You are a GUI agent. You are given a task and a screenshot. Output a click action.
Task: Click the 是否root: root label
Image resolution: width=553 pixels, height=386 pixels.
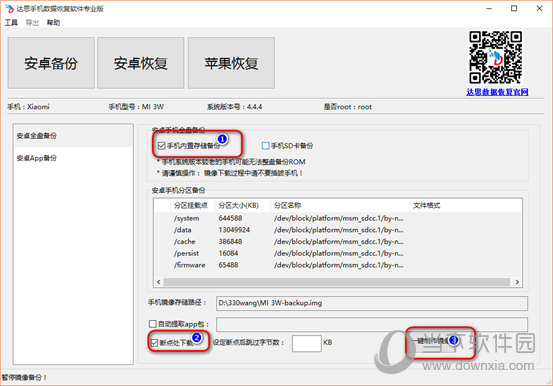pyautogui.click(x=348, y=107)
